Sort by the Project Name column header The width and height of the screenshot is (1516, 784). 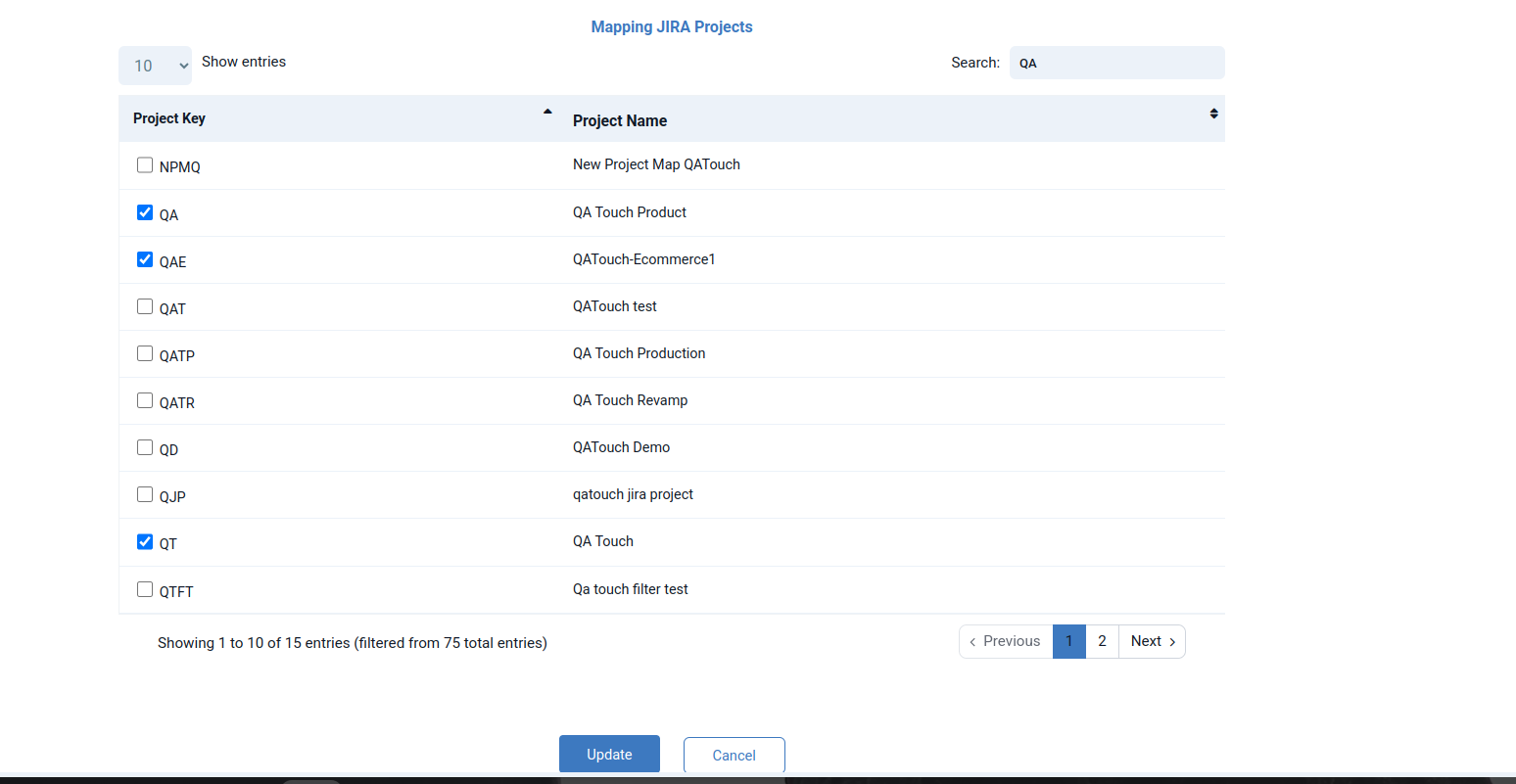coord(620,120)
